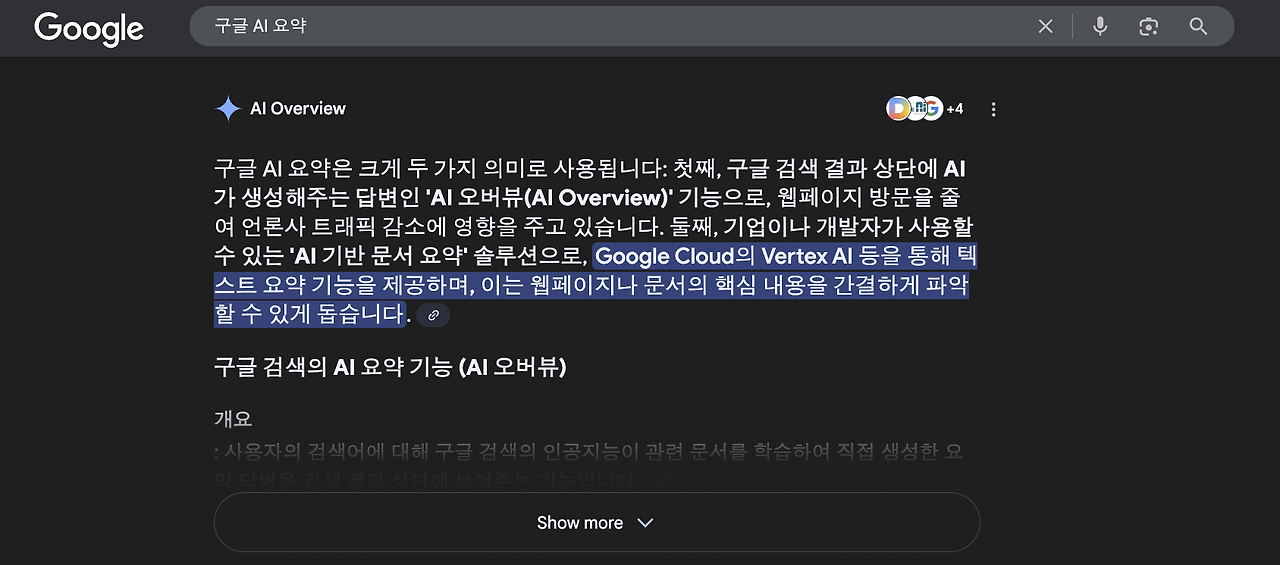Image resolution: width=1280 pixels, height=565 pixels.
Task: Select heading 구글 검색의 AI 요약 기능 (AI 오버뷰)
Action: (x=390, y=367)
